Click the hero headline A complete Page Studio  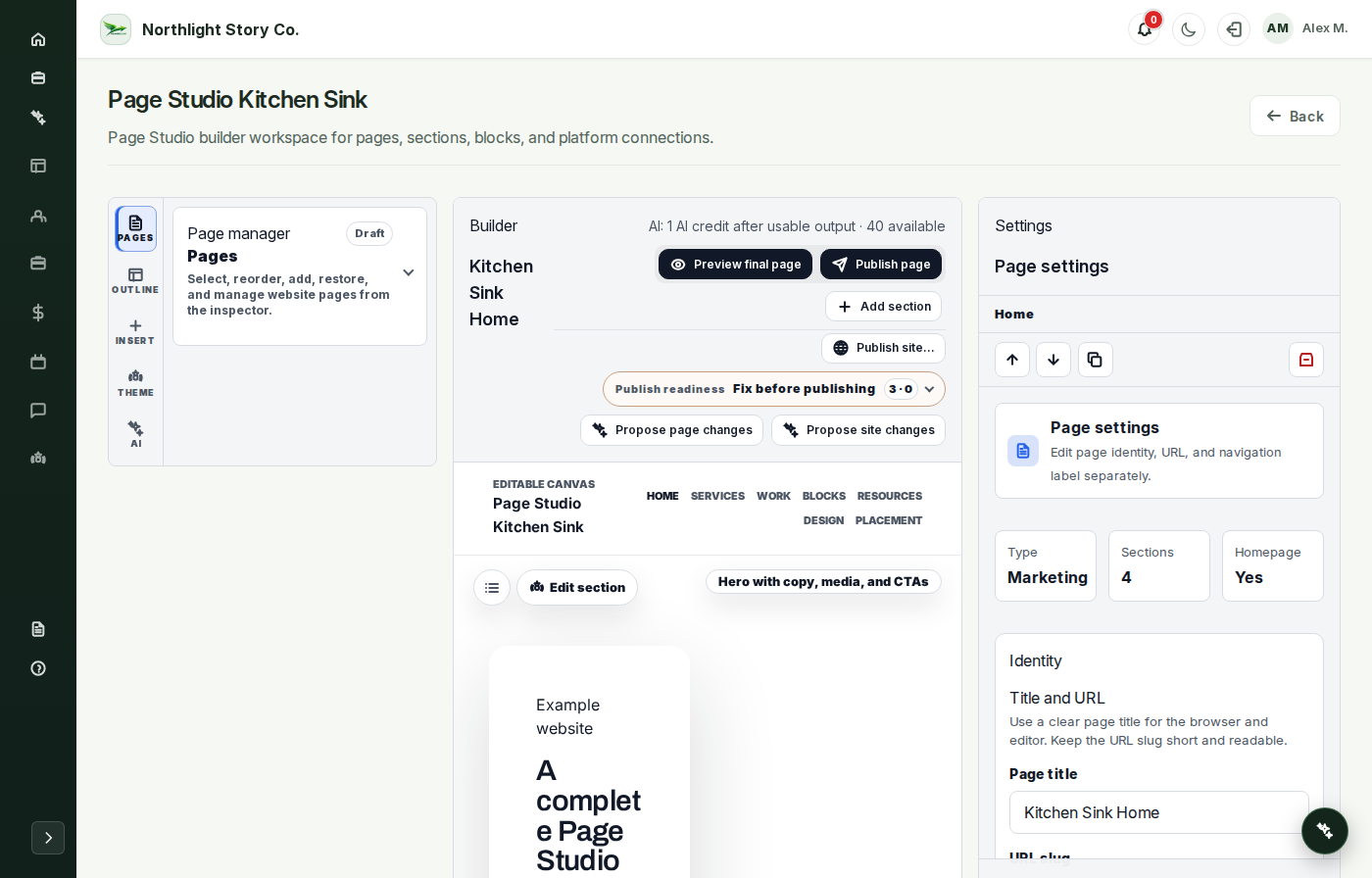pyautogui.click(x=588, y=815)
